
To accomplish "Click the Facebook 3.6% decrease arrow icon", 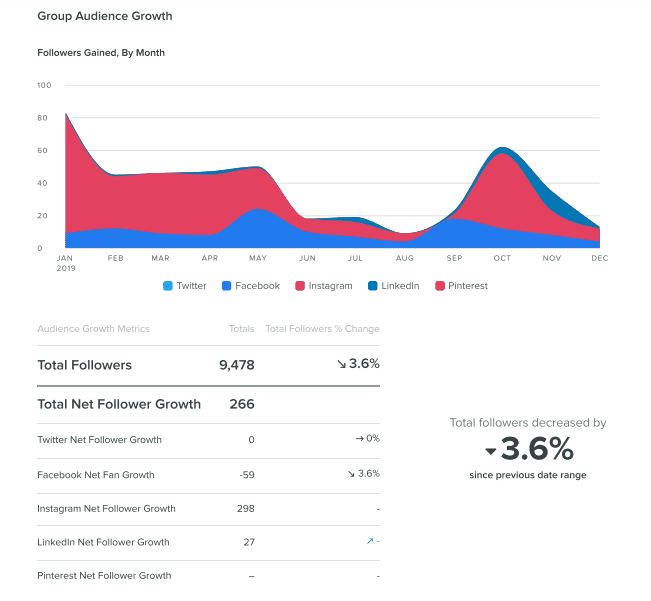I will [x=351, y=473].
